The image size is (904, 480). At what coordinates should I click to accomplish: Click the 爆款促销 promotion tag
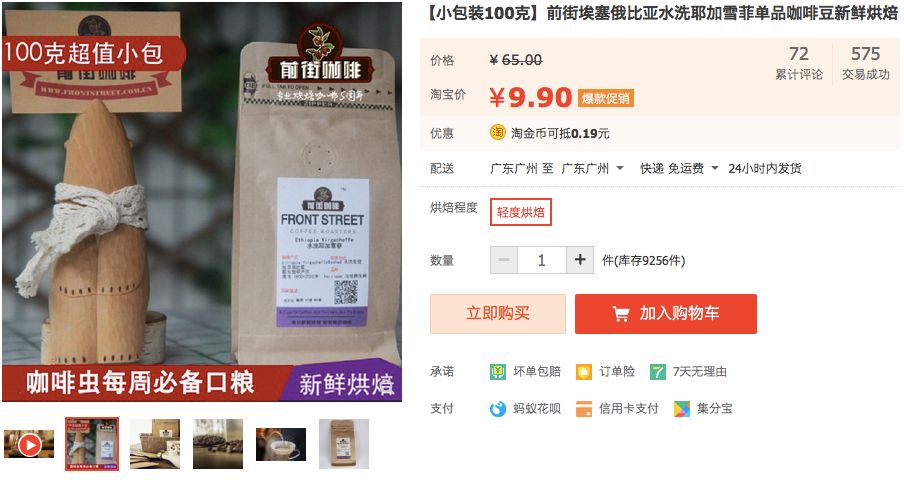point(605,99)
